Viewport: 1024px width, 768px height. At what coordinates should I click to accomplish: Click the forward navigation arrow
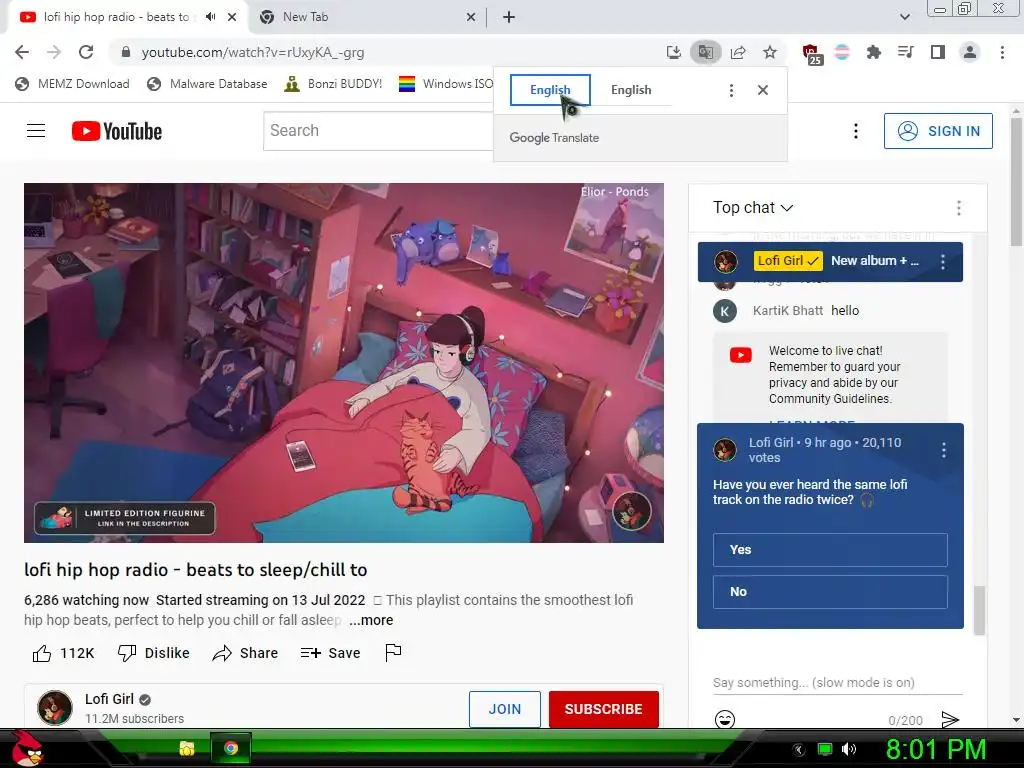[54, 52]
